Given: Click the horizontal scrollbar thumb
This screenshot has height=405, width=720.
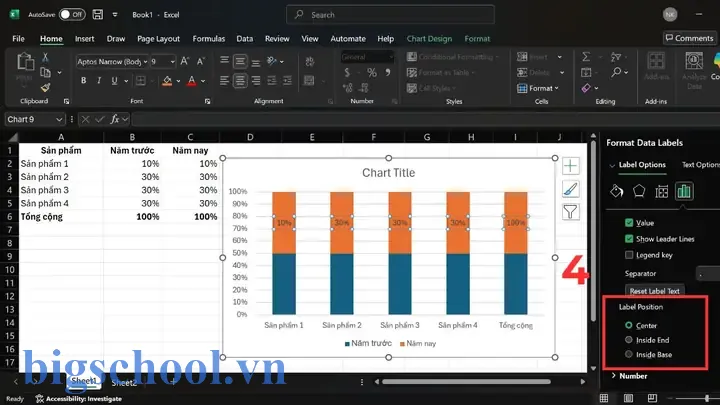Looking at the screenshot, I should [466, 382].
